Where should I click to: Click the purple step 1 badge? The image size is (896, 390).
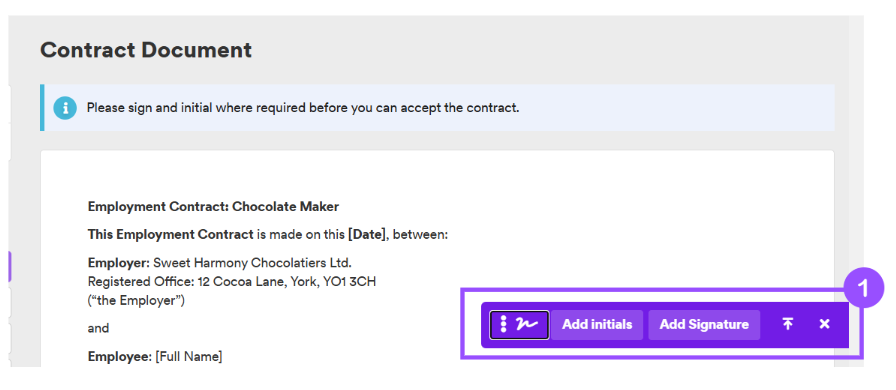(863, 288)
